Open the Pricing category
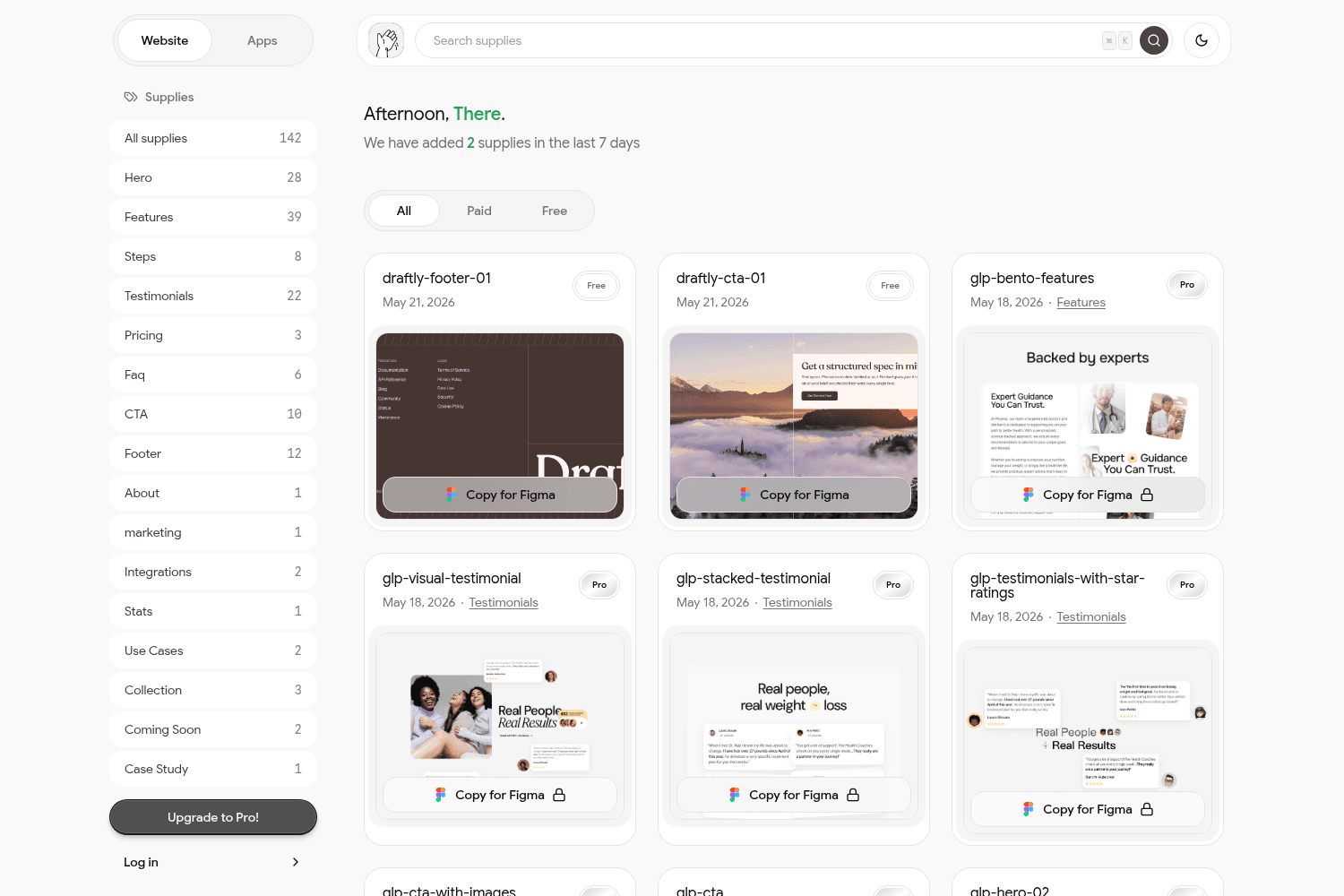Viewport: 1344px width, 896px height. (213, 335)
